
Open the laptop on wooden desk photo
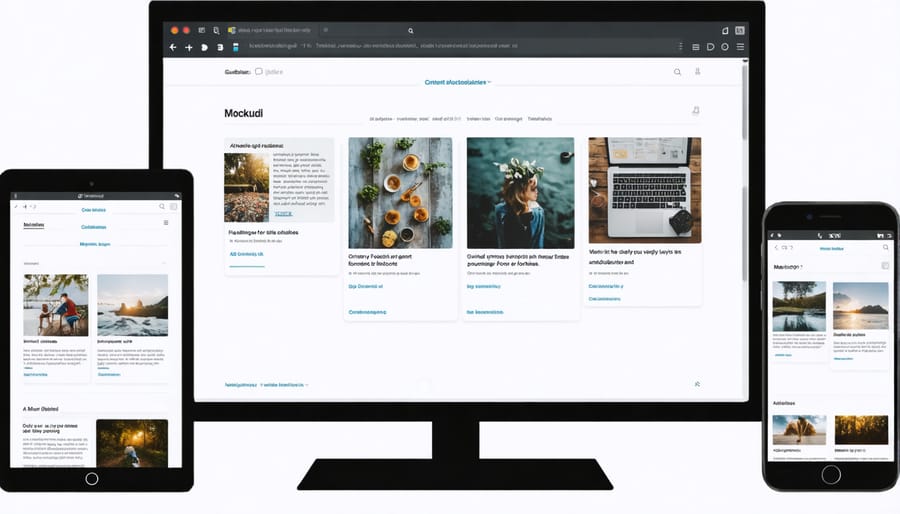coord(645,190)
